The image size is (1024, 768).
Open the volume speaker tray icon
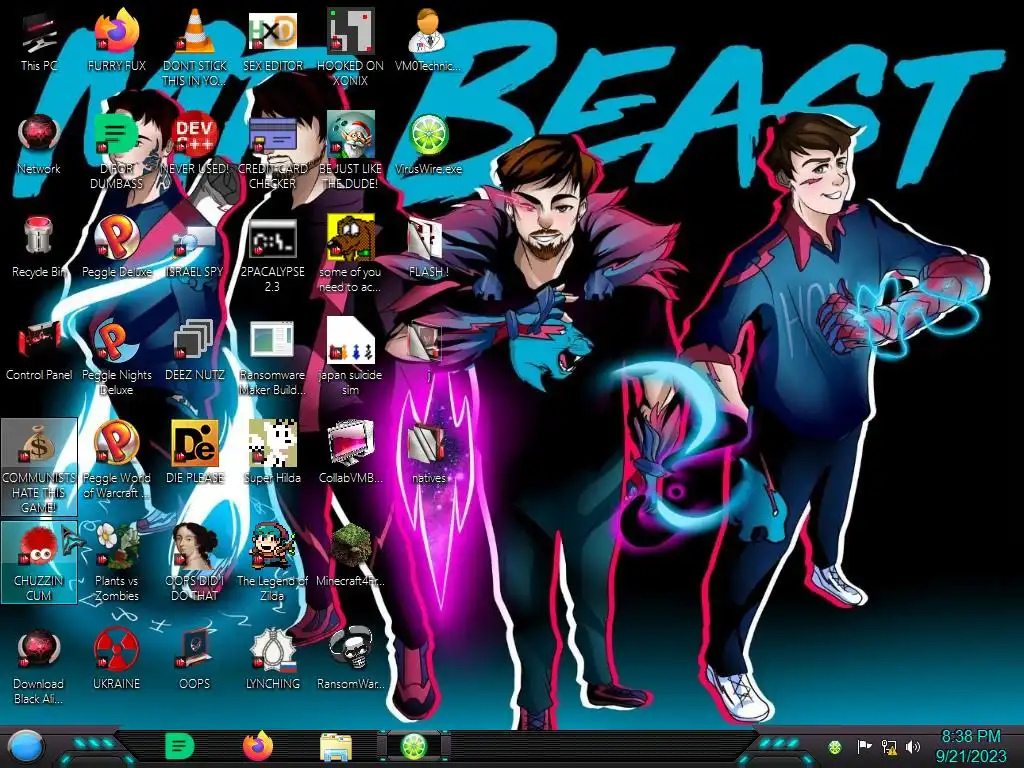click(x=913, y=746)
